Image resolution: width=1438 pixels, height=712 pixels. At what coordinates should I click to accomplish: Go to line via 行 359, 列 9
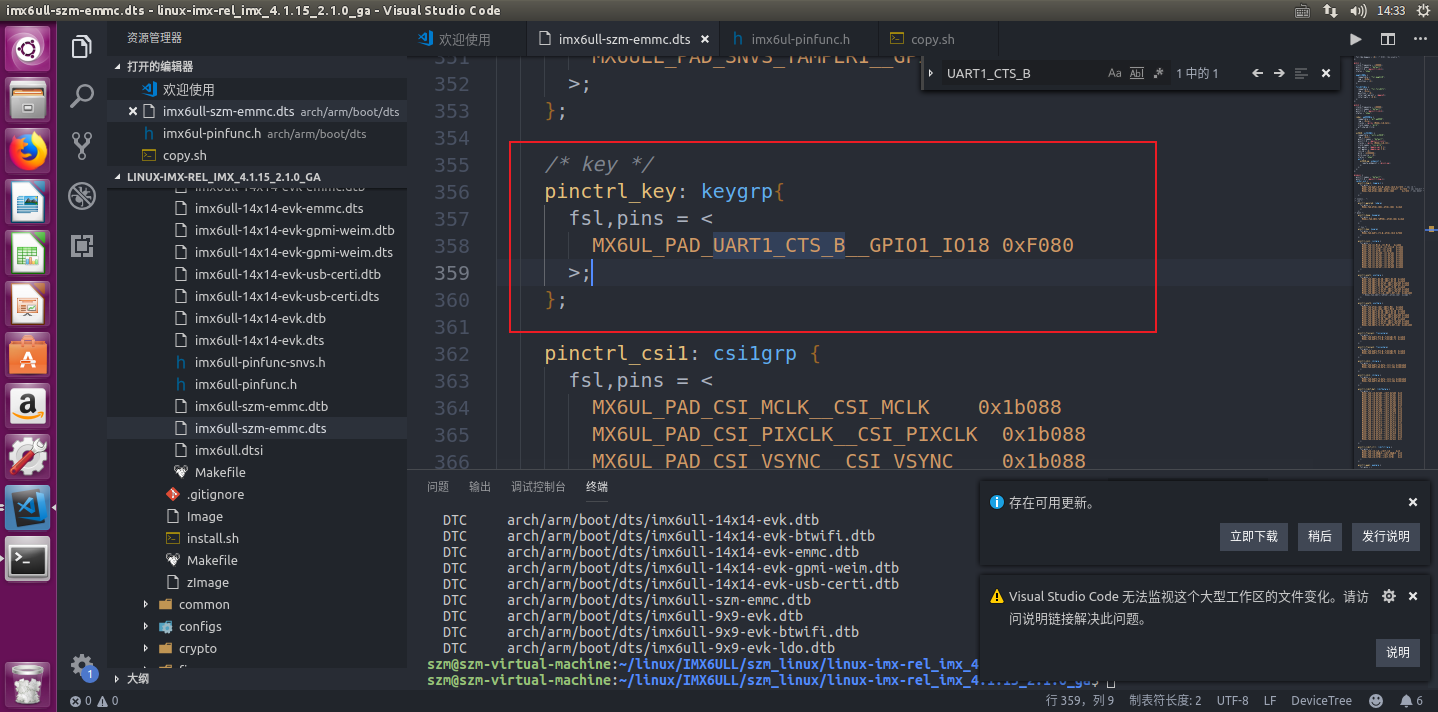[1081, 701]
